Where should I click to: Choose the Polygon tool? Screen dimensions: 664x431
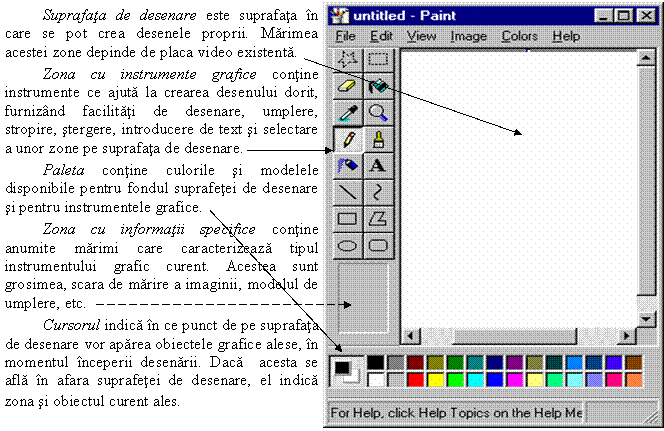(x=378, y=219)
